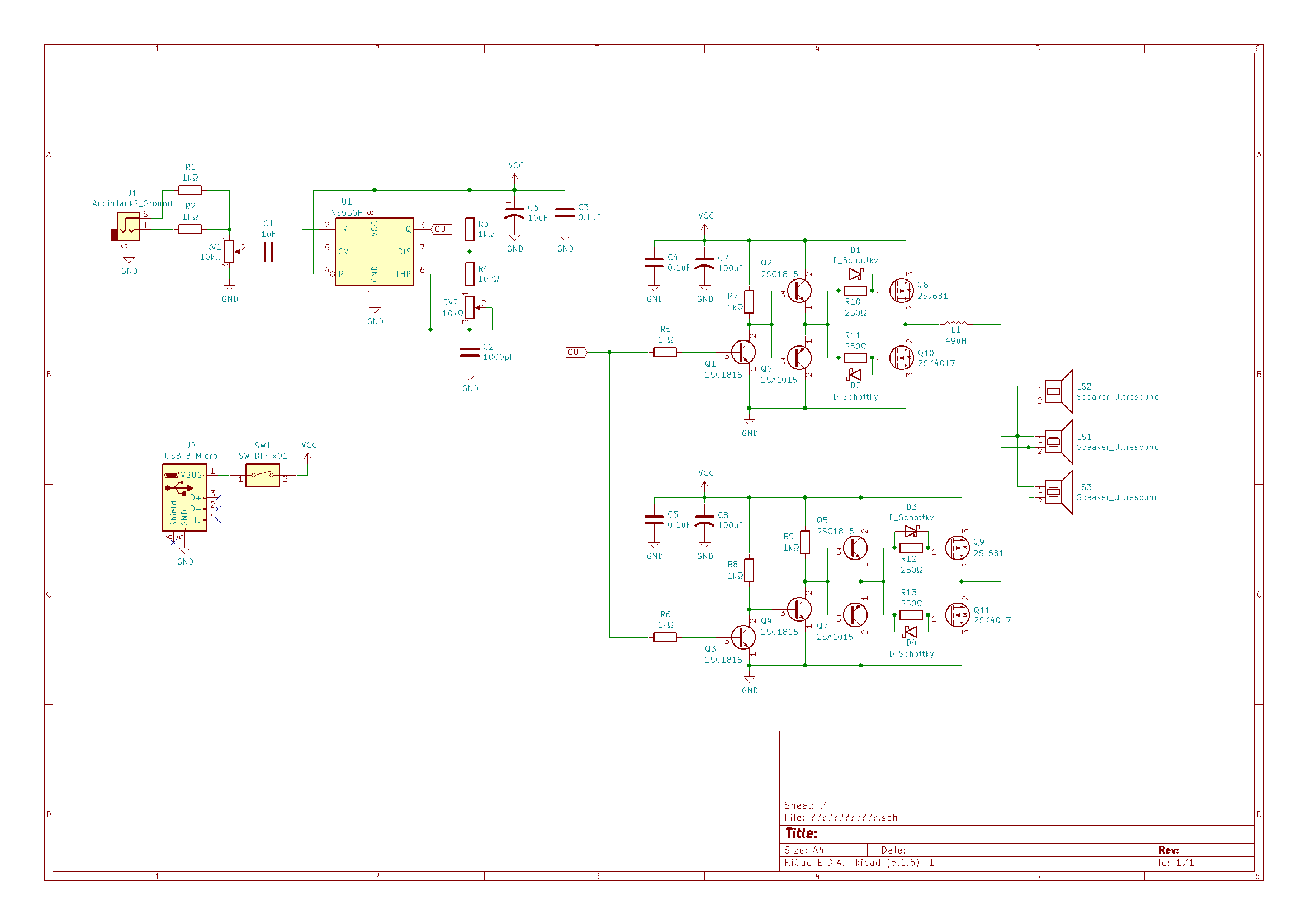Select the USB_B_Micro connector J2 symbol

(184, 497)
